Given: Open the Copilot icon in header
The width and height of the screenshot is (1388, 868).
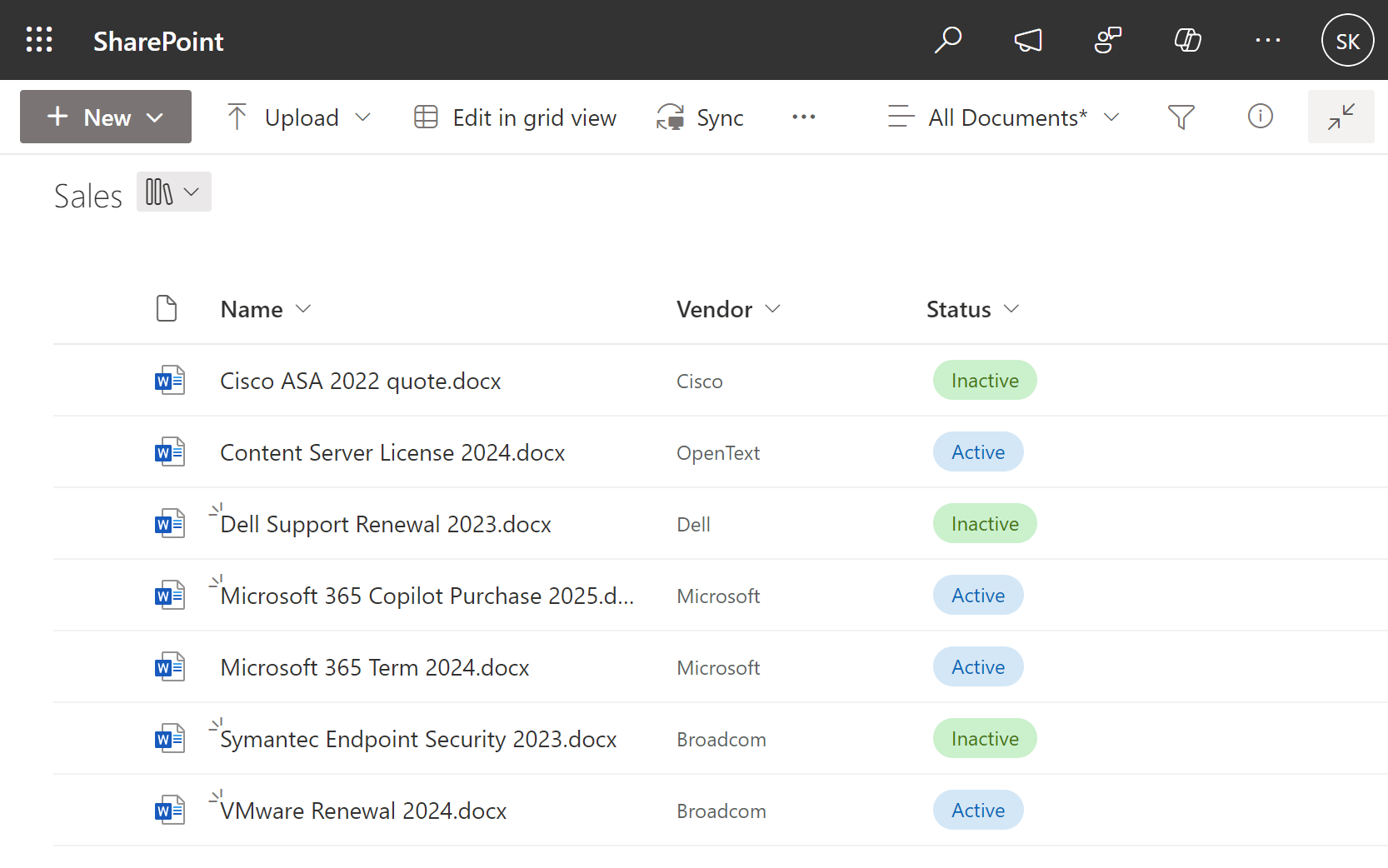Looking at the screenshot, I should 1188,40.
